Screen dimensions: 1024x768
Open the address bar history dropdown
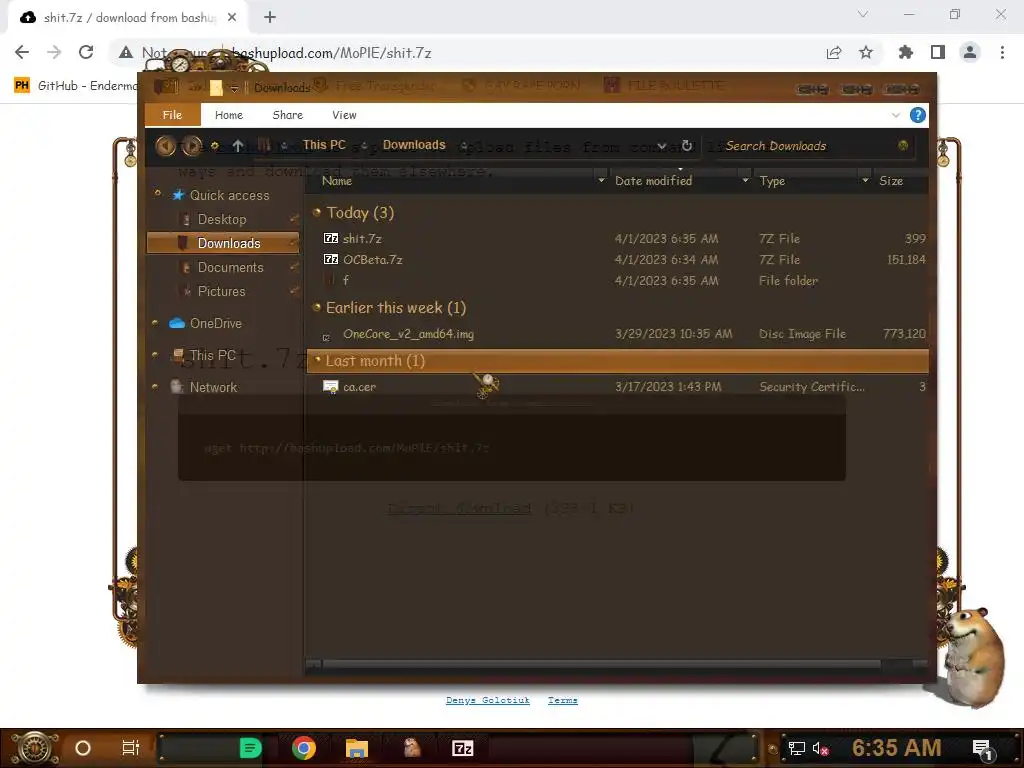click(x=662, y=146)
